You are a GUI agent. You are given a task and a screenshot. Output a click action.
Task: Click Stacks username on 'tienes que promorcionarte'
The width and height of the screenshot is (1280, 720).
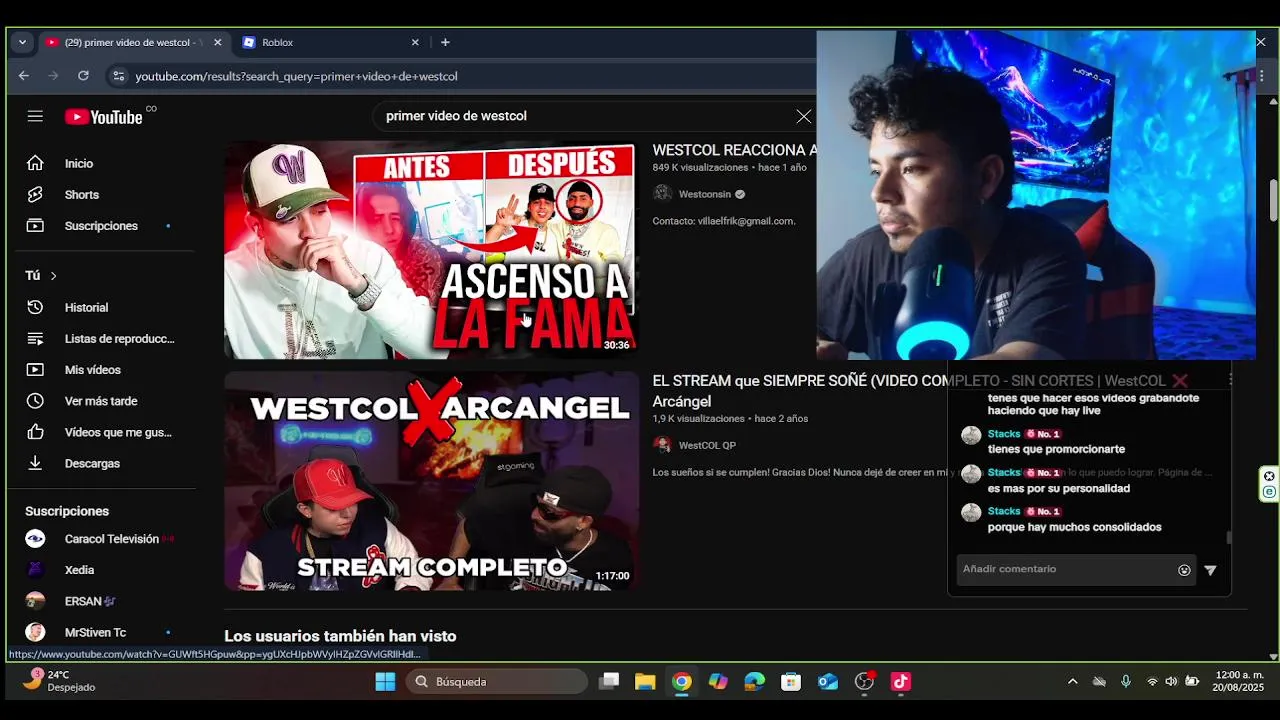(x=1004, y=434)
